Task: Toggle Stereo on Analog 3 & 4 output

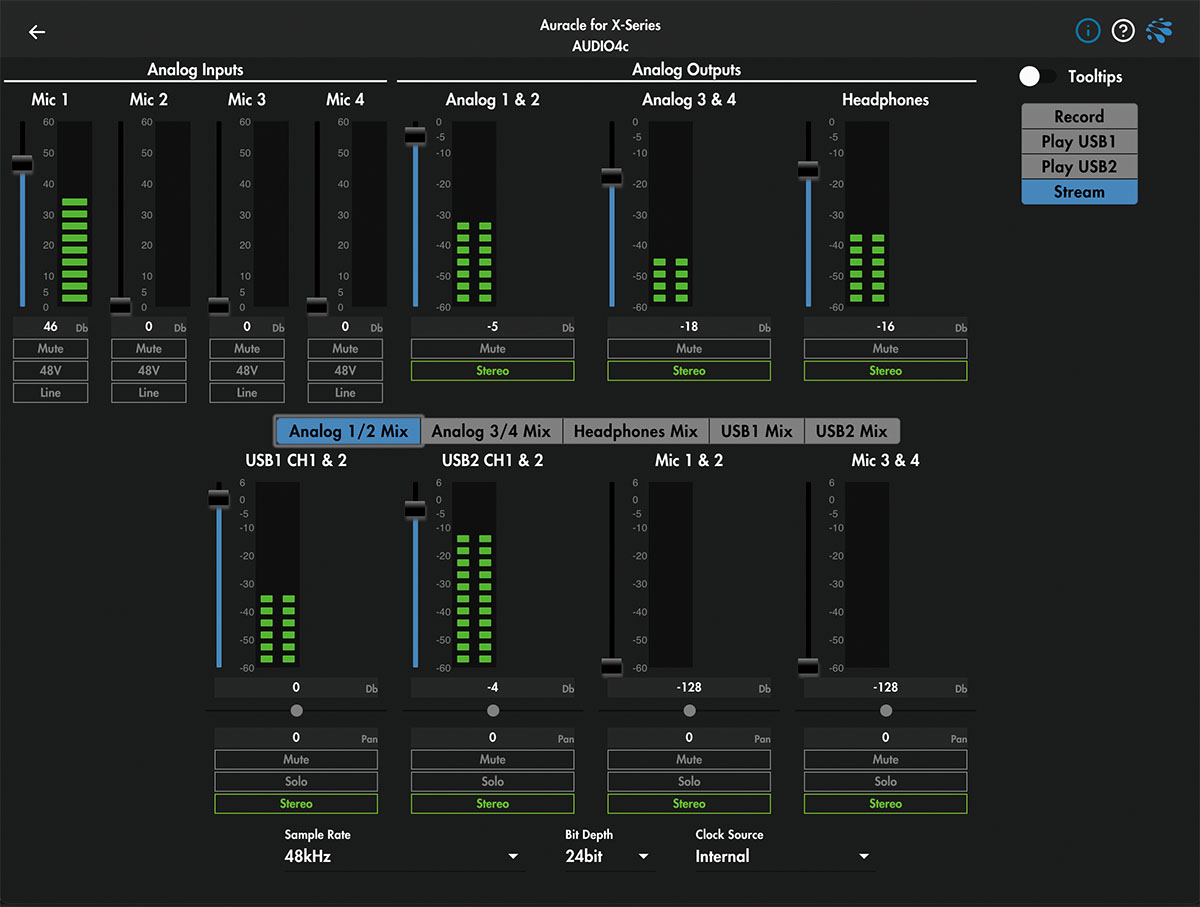Action: click(x=689, y=371)
